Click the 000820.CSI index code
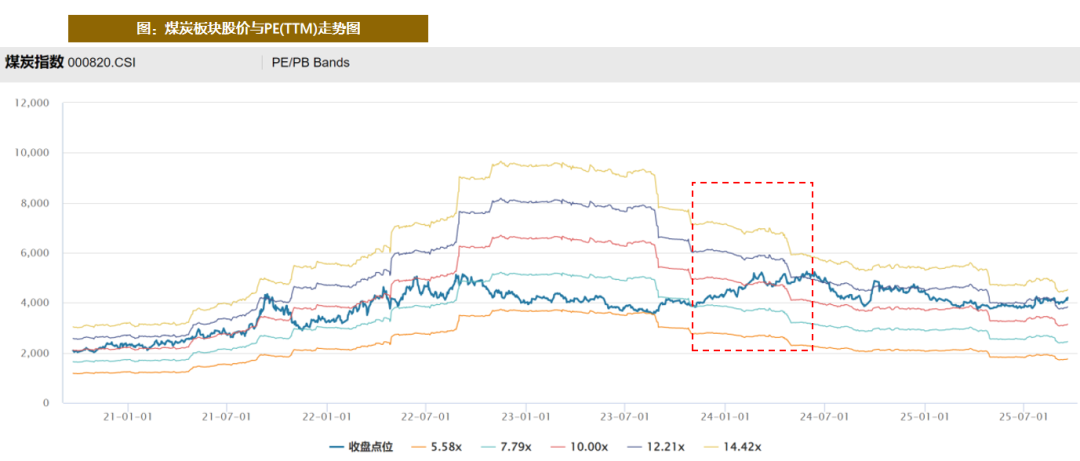The height and width of the screenshot is (461, 1080). point(101,62)
